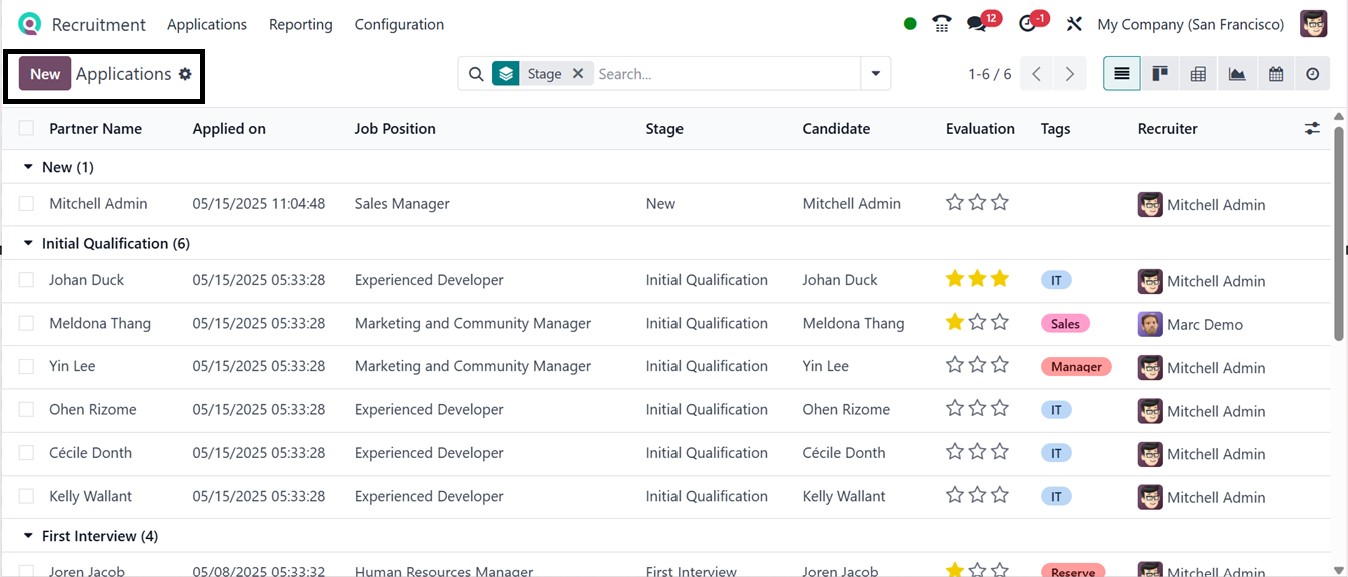Set Meldona Thang evaluation to three stars

pyautogui.click(x=999, y=322)
